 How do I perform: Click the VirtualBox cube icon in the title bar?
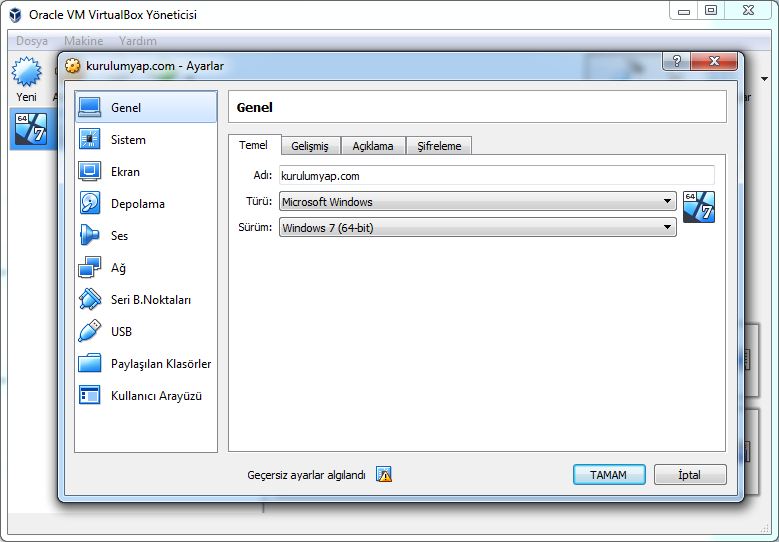pyautogui.click(x=15, y=15)
